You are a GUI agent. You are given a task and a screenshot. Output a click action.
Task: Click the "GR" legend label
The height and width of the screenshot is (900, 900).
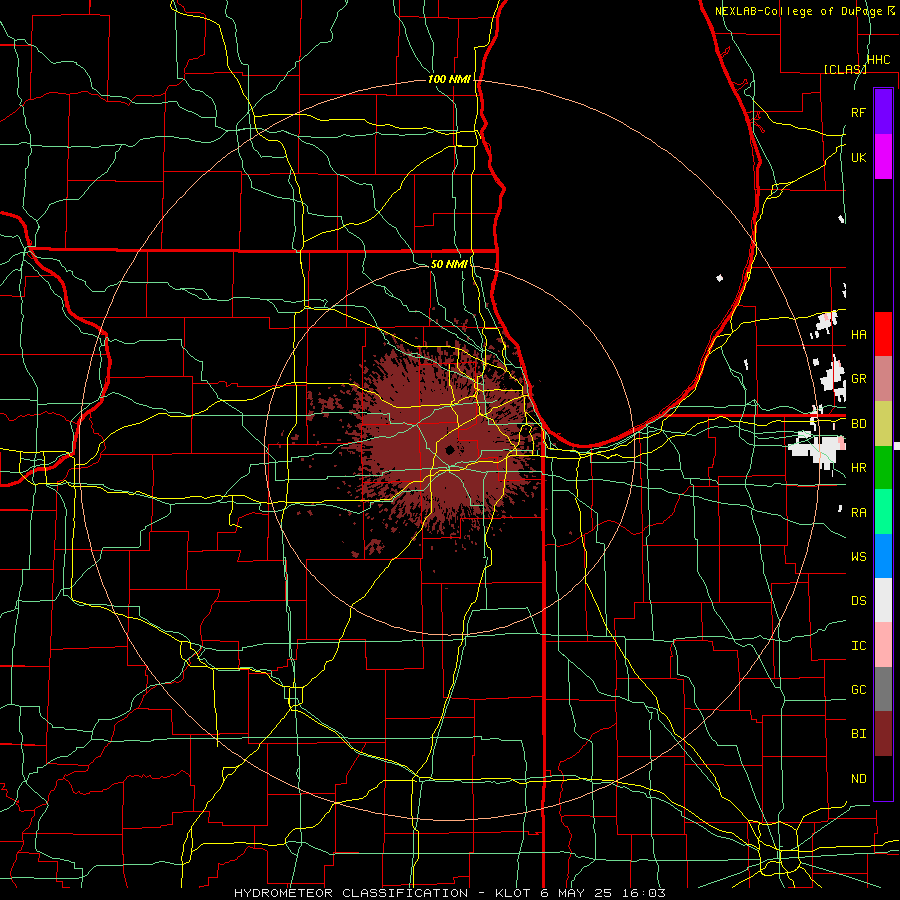coord(858,379)
